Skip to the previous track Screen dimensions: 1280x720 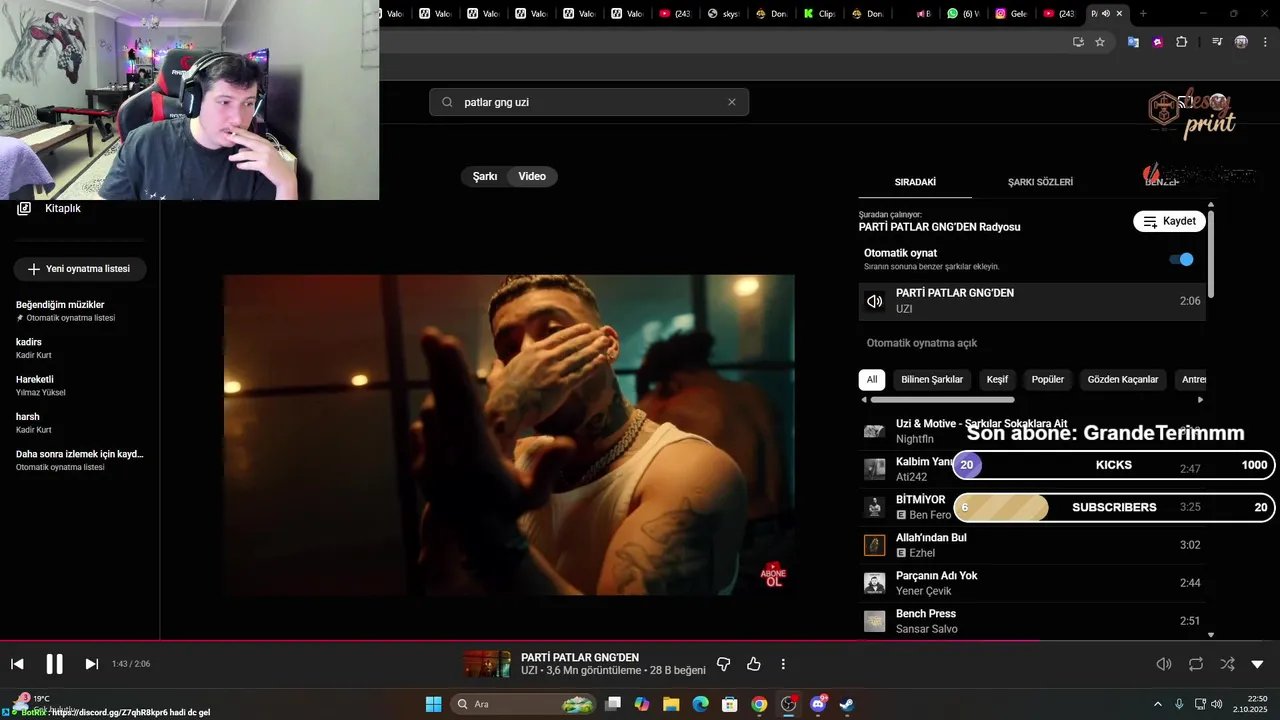point(17,664)
